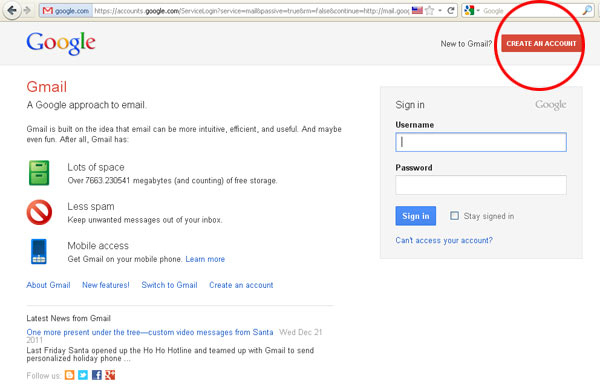Viewport: 600px width, 384px height.
Task: Click the red Gmail heading text
Action: (x=47, y=87)
